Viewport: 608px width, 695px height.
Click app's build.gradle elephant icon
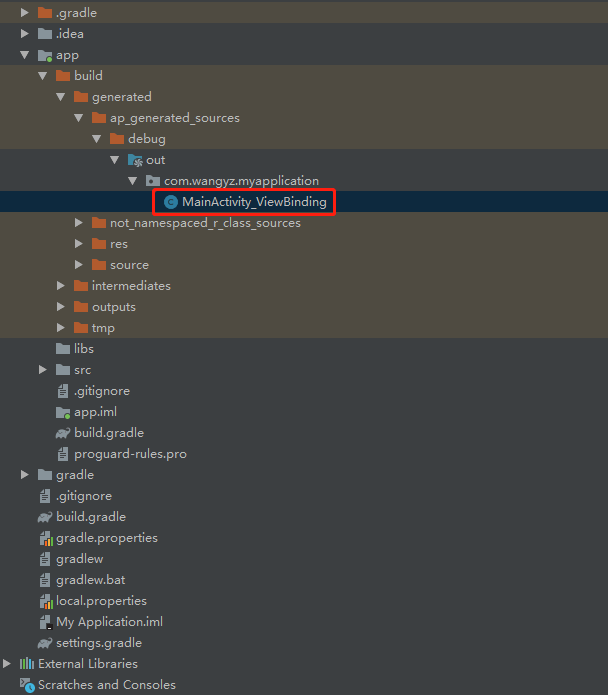63,433
